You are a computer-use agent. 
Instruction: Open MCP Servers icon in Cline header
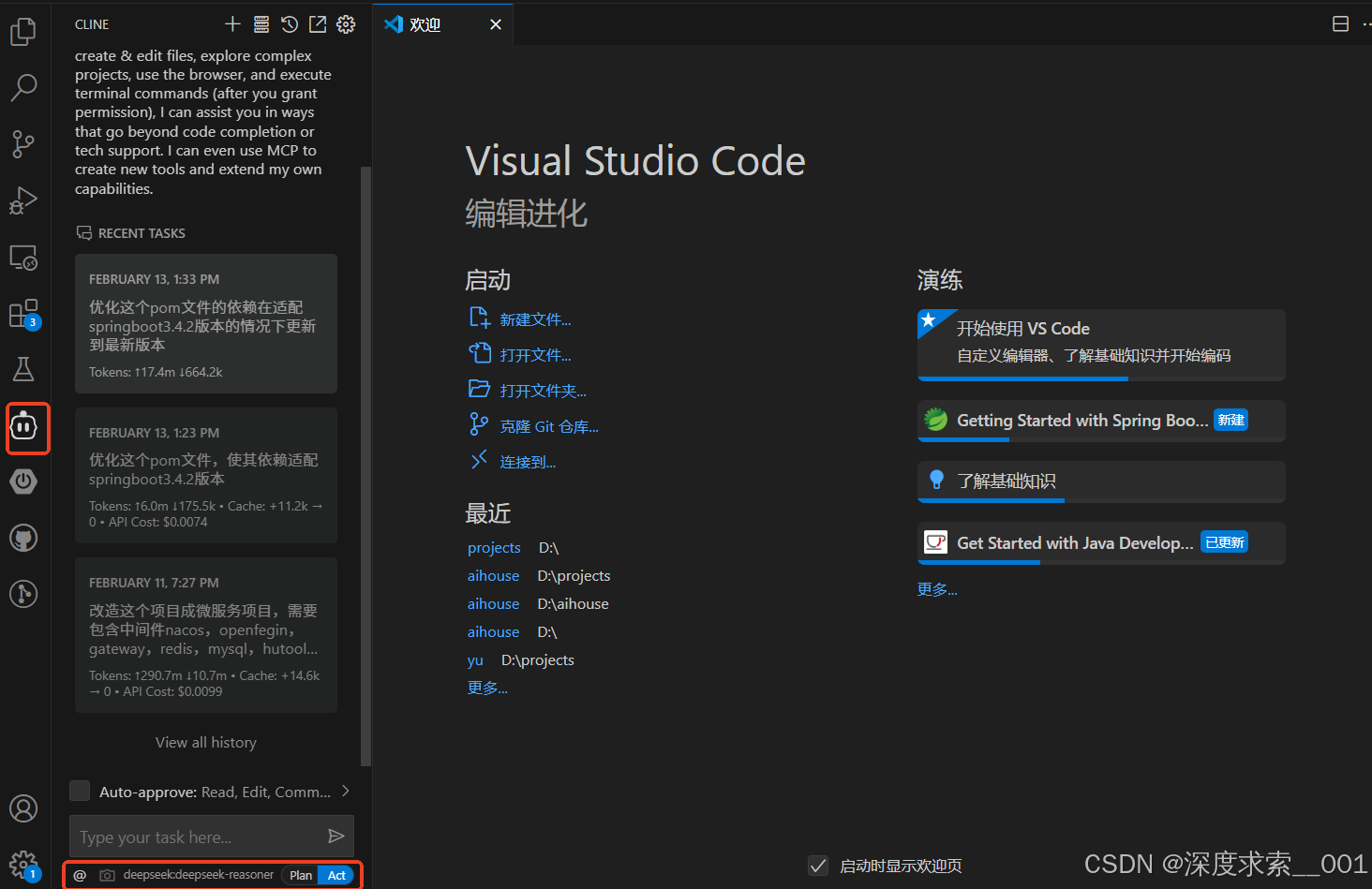261,24
